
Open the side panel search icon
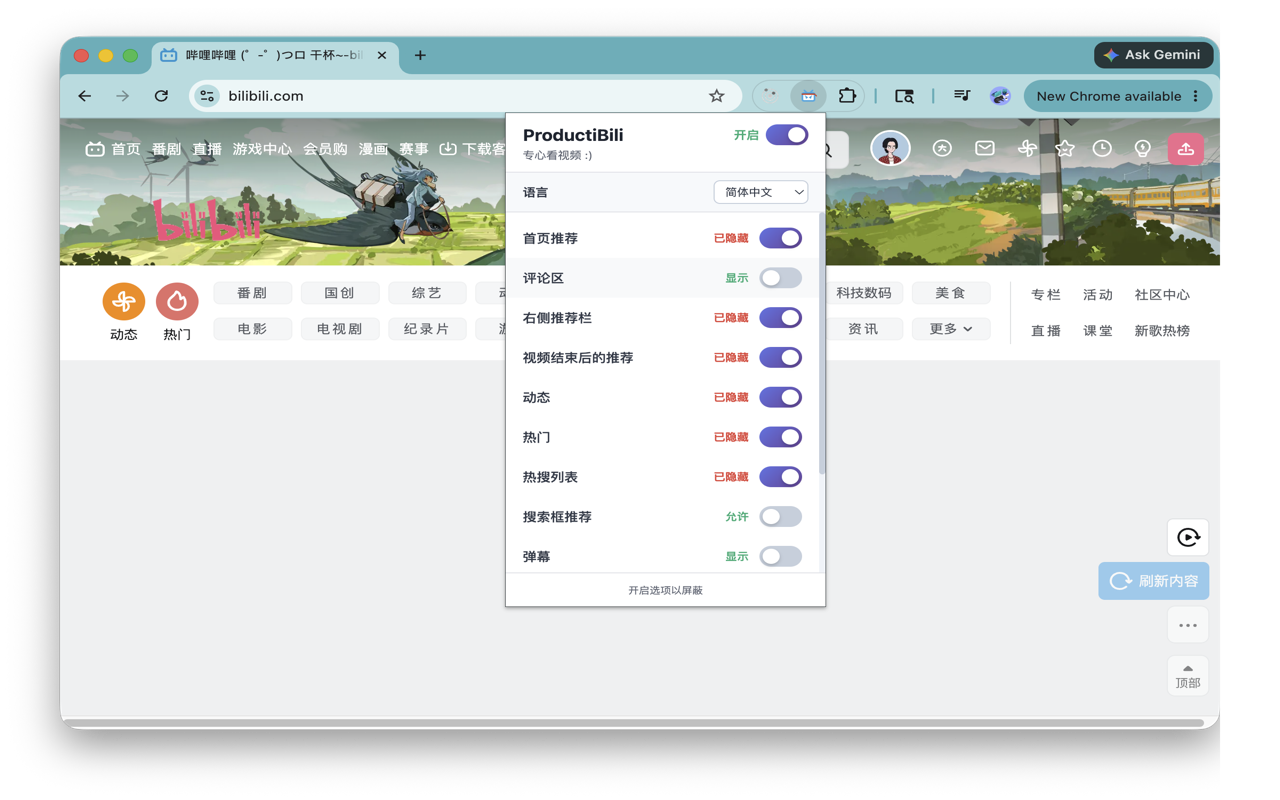point(904,96)
